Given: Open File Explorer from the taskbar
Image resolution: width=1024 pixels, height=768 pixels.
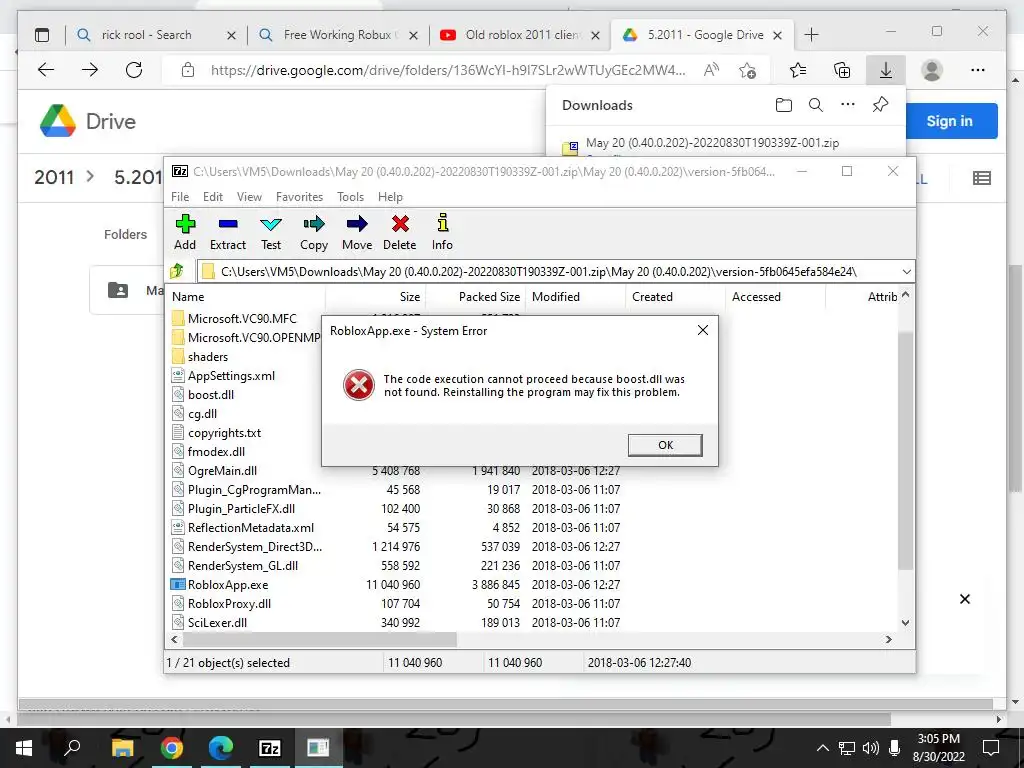Looking at the screenshot, I should coord(122,748).
